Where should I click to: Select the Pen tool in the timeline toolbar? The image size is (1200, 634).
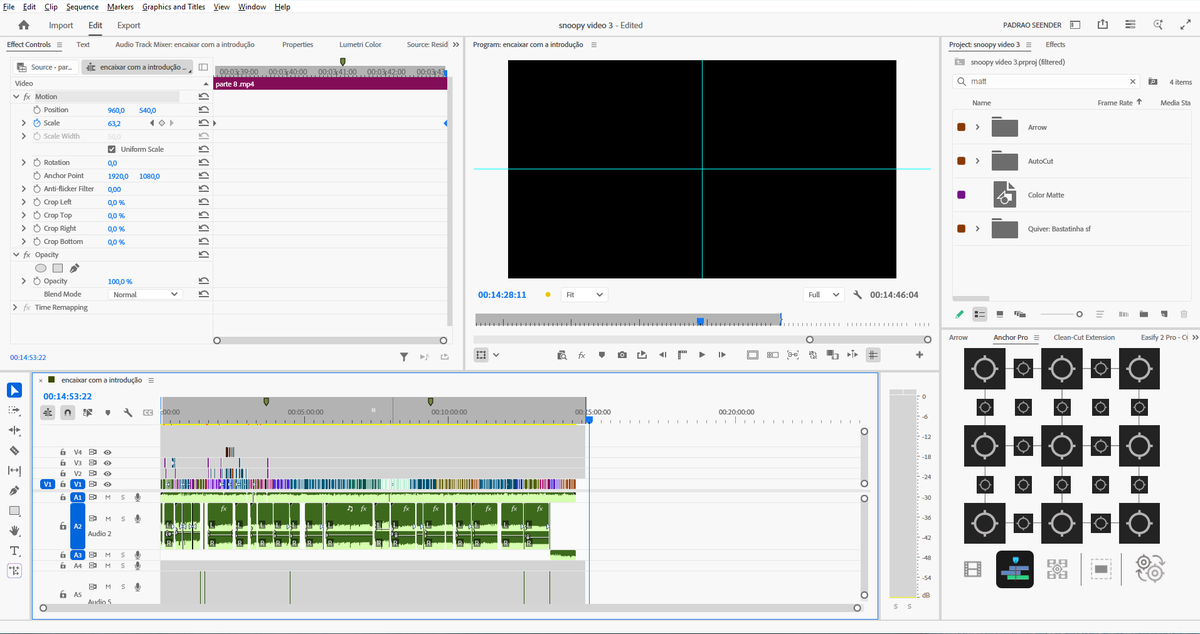[x=14, y=491]
